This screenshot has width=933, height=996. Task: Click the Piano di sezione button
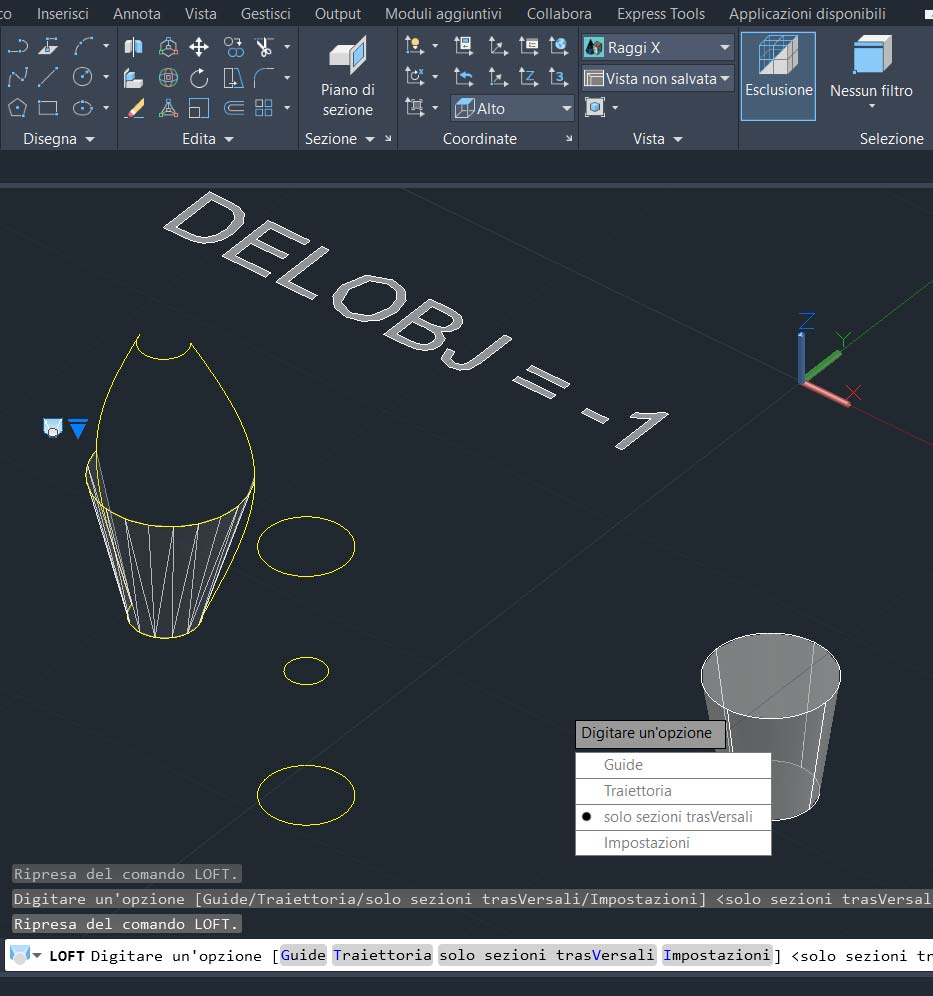coord(347,76)
